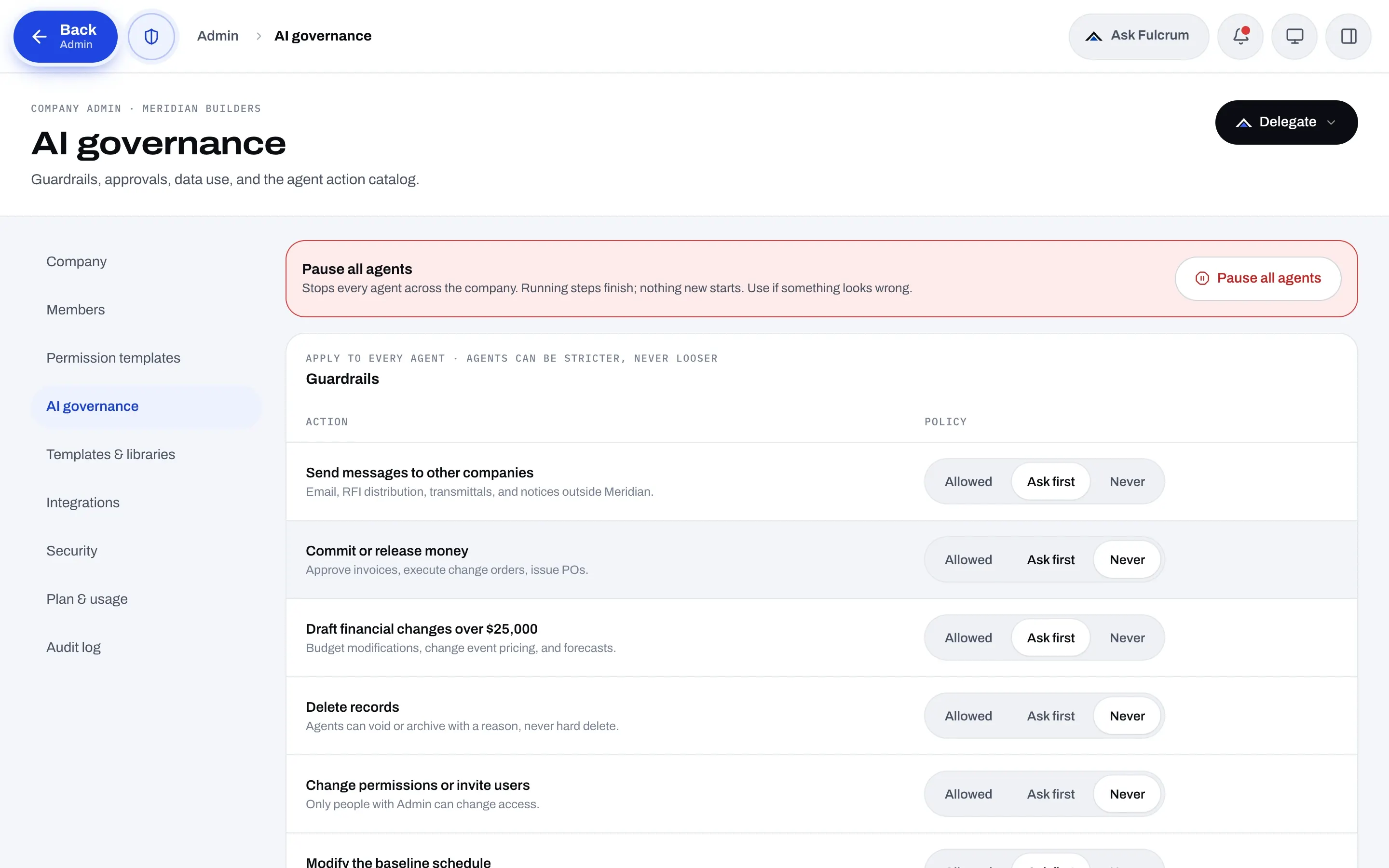Click the Pause all agents button
The image size is (1389, 868).
[1257, 278]
